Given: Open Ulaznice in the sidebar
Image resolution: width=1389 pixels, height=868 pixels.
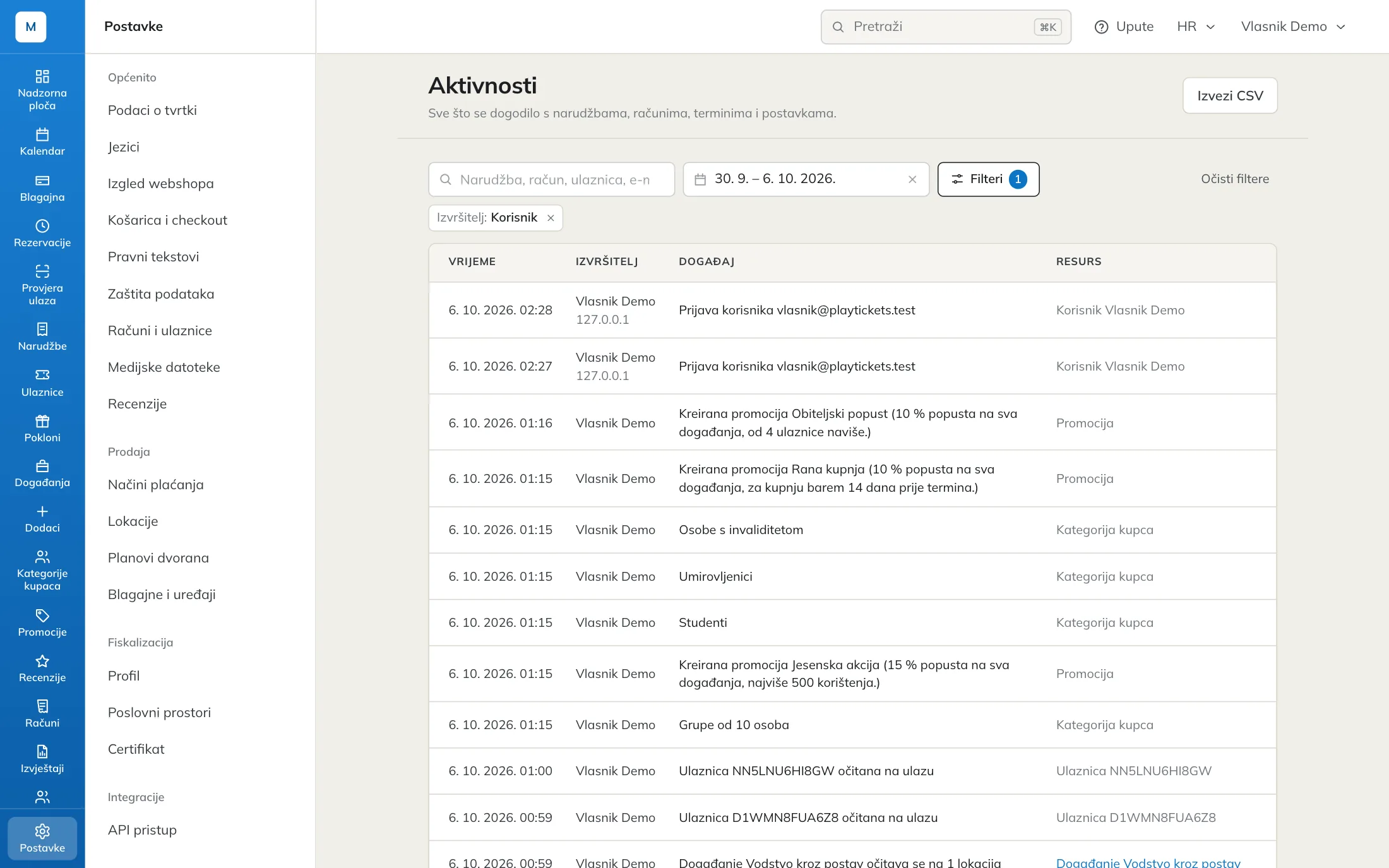Looking at the screenshot, I should point(42,383).
